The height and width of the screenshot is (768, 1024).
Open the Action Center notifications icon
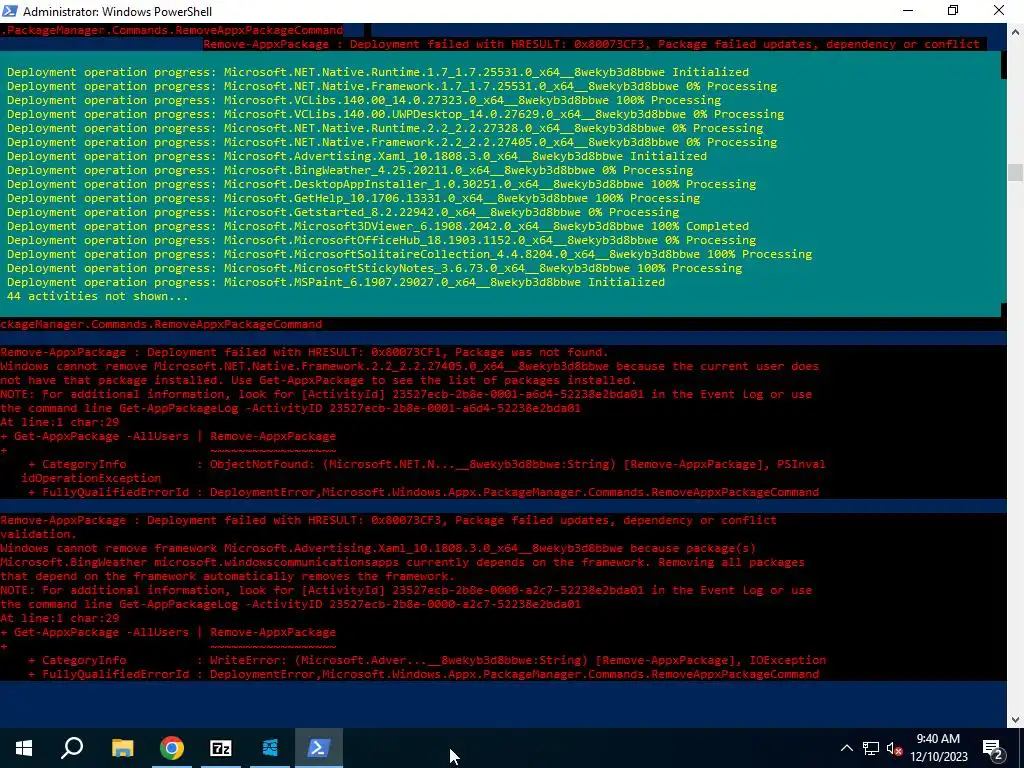[993, 748]
